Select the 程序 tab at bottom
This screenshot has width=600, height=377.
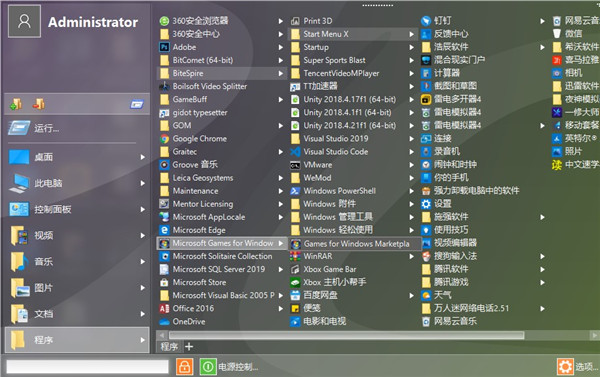click(169, 346)
